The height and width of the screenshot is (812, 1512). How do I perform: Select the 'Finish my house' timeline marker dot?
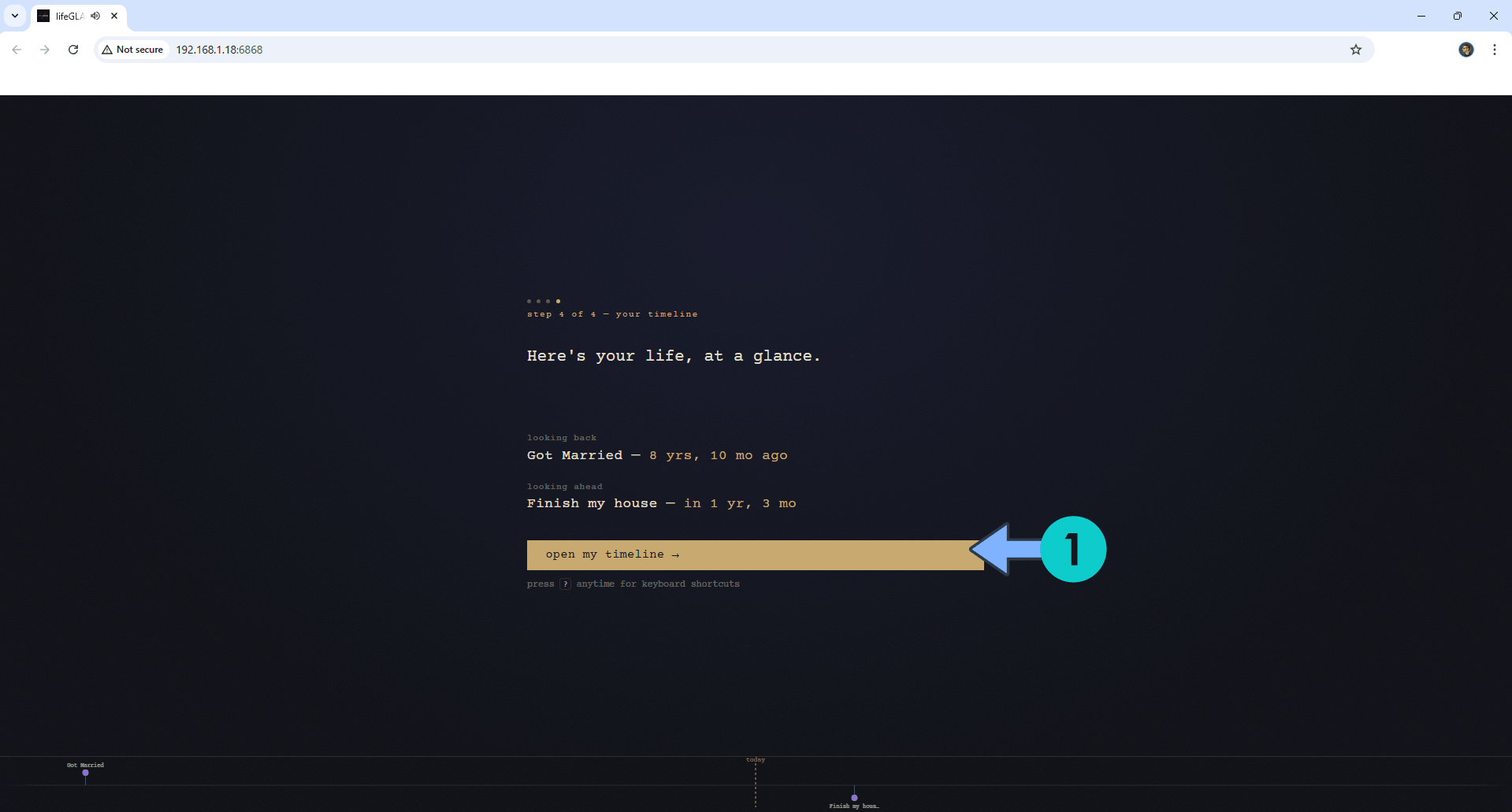coord(854,797)
